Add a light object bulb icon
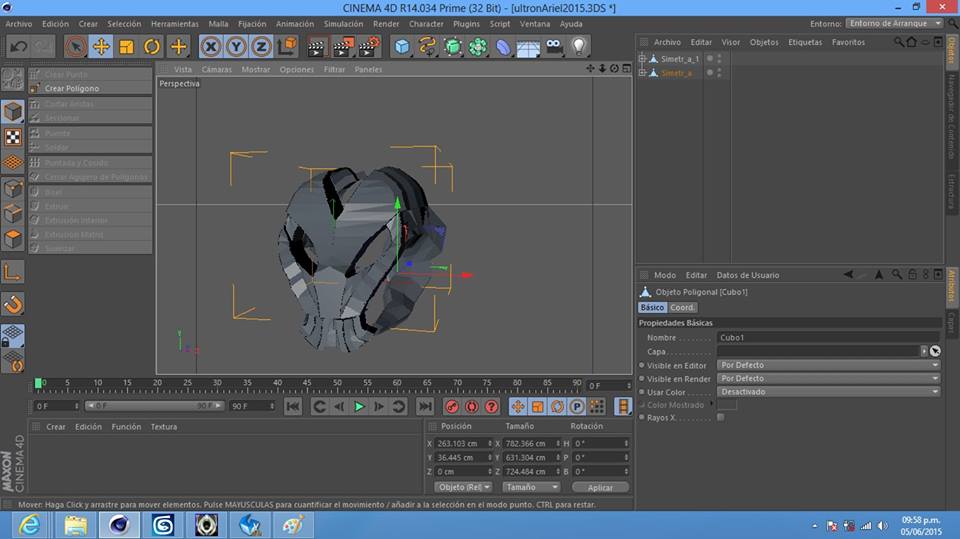This screenshot has height=539, width=960. click(x=579, y=47)
